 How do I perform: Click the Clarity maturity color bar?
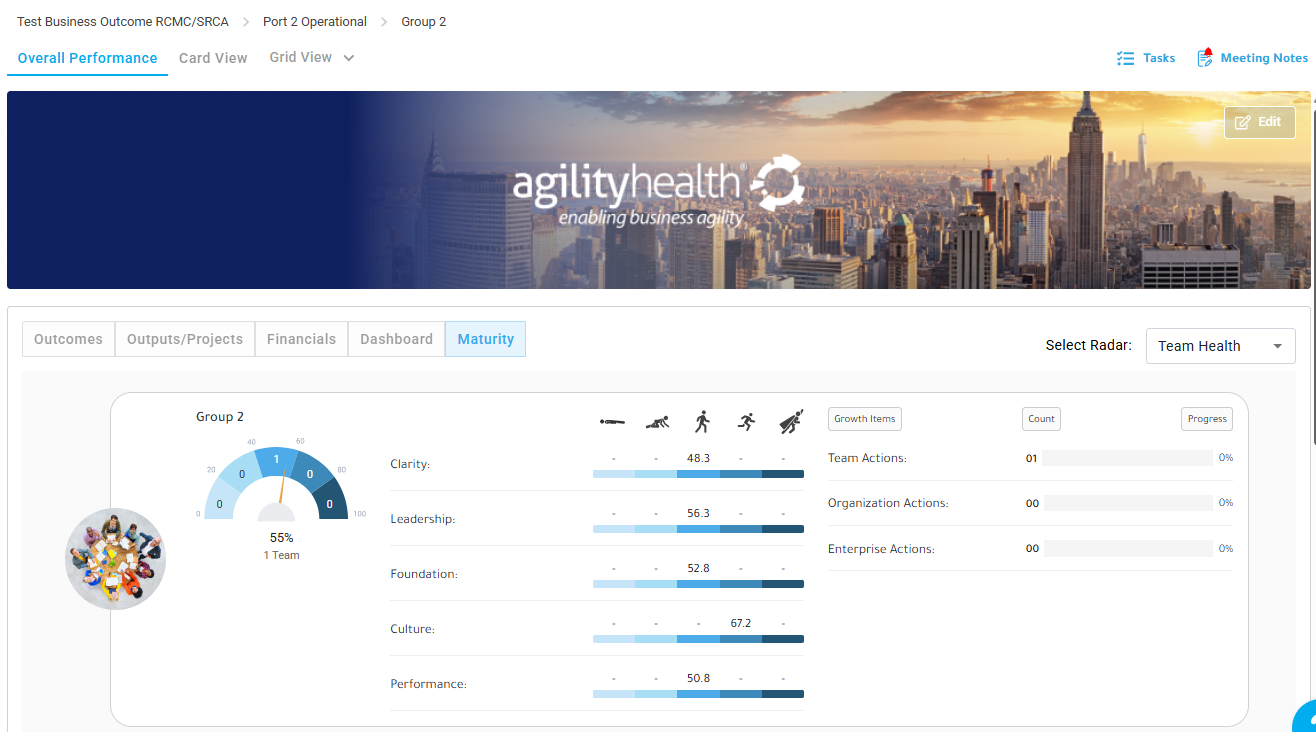point(698,474)
